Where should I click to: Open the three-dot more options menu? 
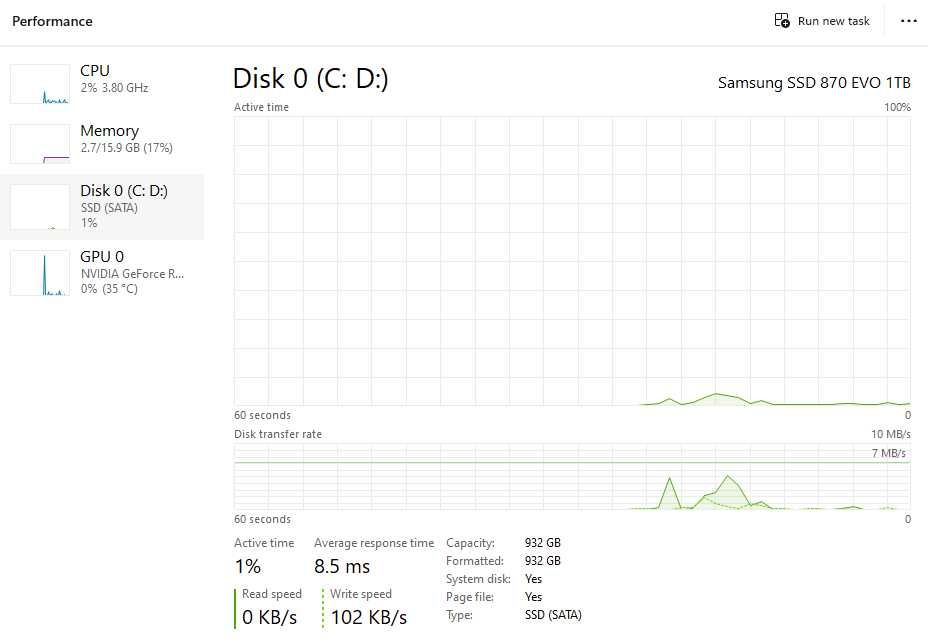(908, 21)
